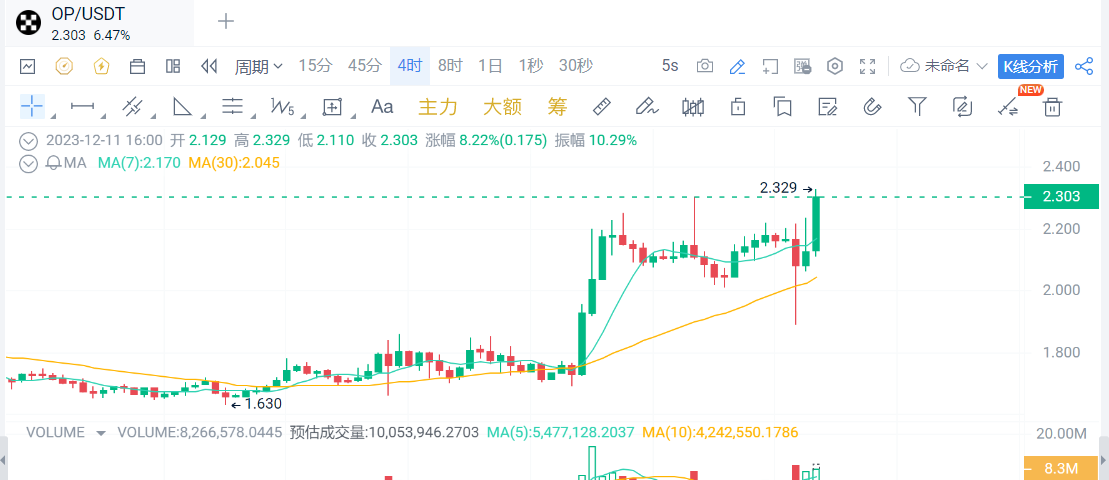This screenshot has width=1109, height=480.
Task: Take a chart screenshot with camera icon
Action: point(705,66)
